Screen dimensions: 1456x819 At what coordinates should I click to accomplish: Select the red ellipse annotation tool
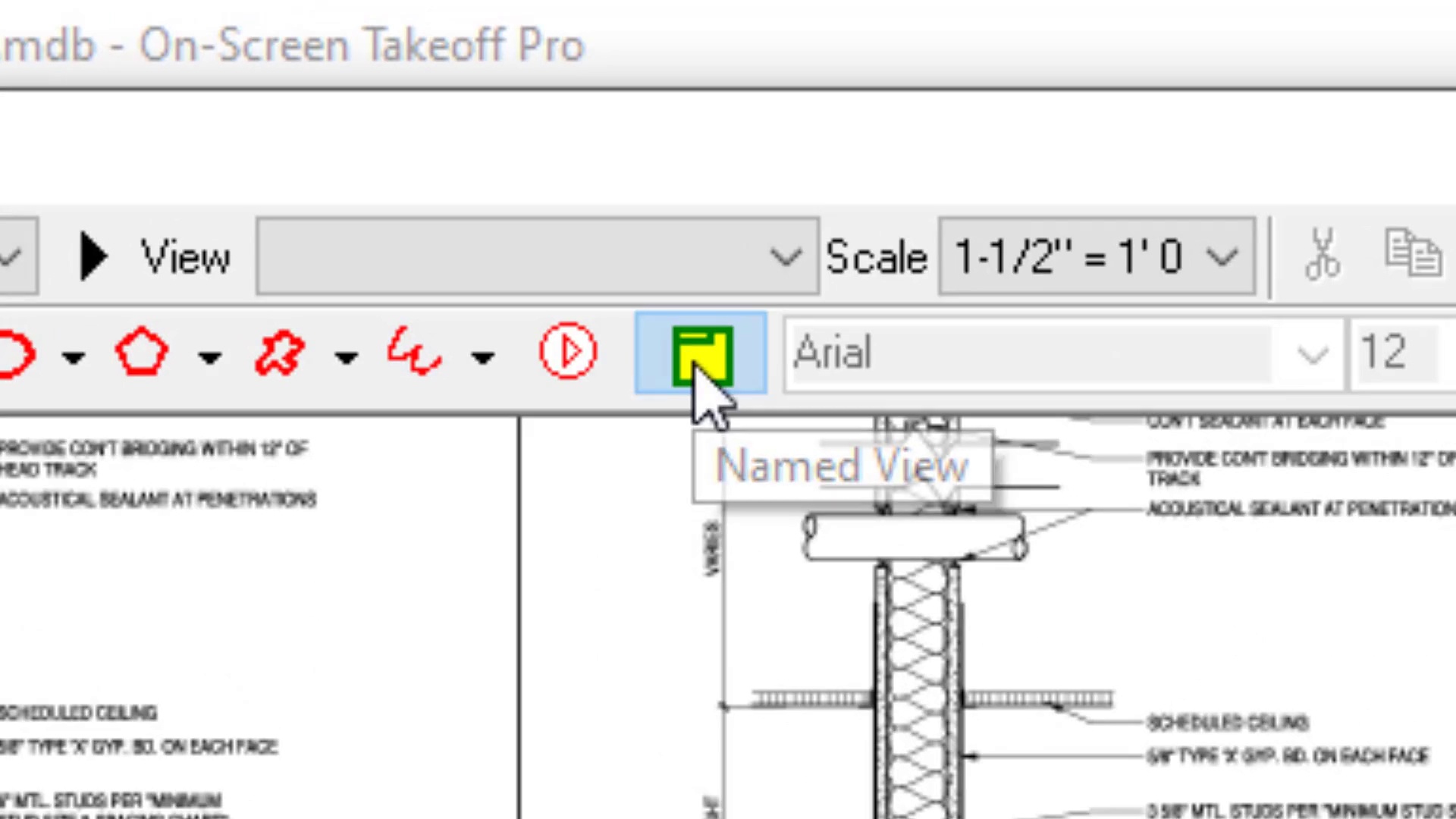[x=17, y=353]
